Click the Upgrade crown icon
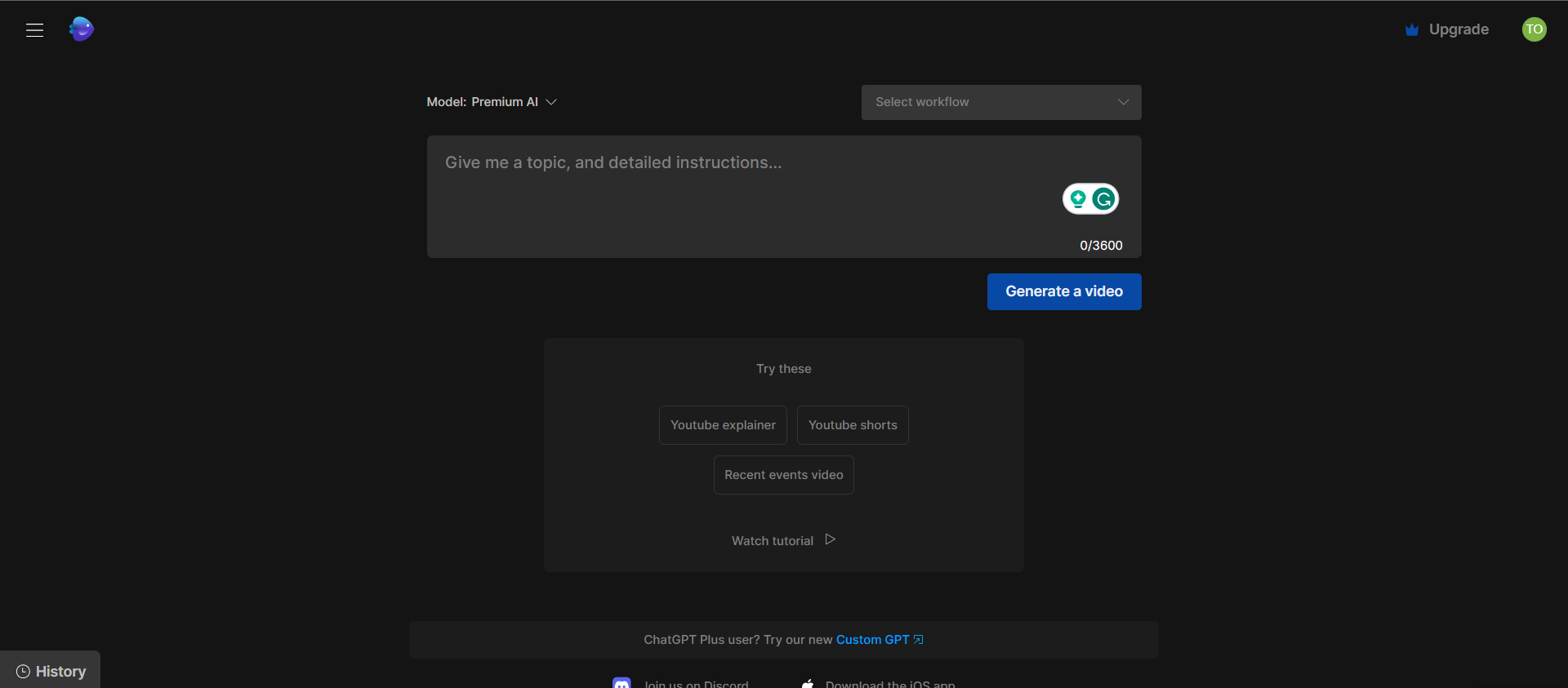1568x688 pixels. point(1412,30)
